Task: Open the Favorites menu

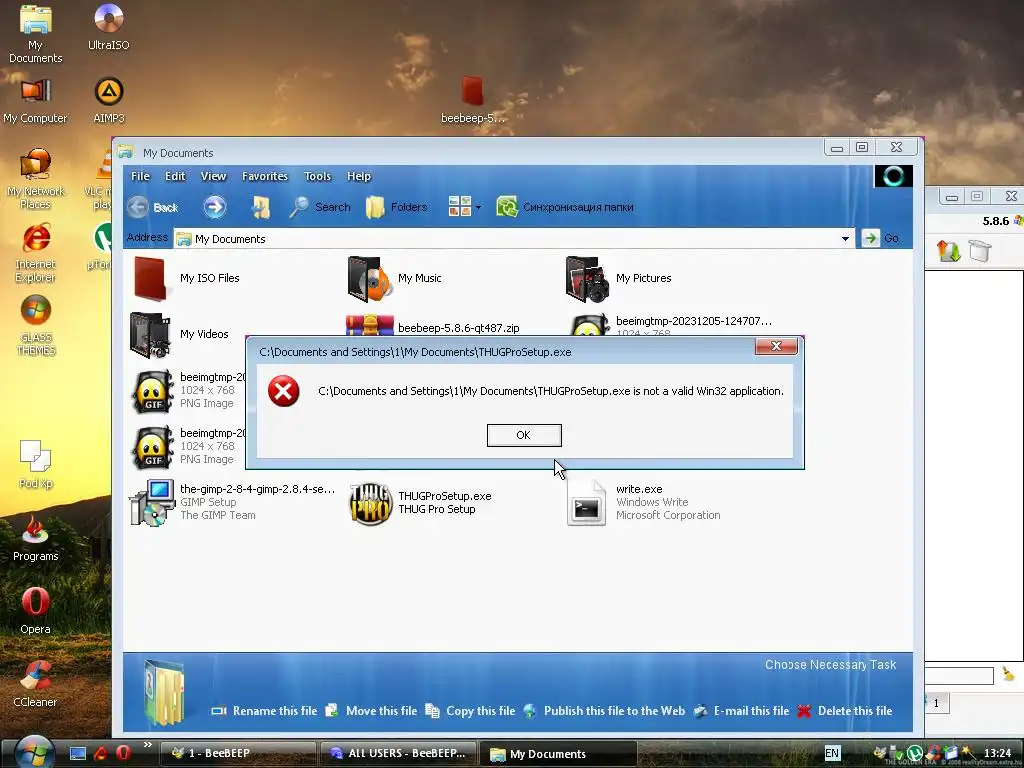Action: (x=264, y=176)
